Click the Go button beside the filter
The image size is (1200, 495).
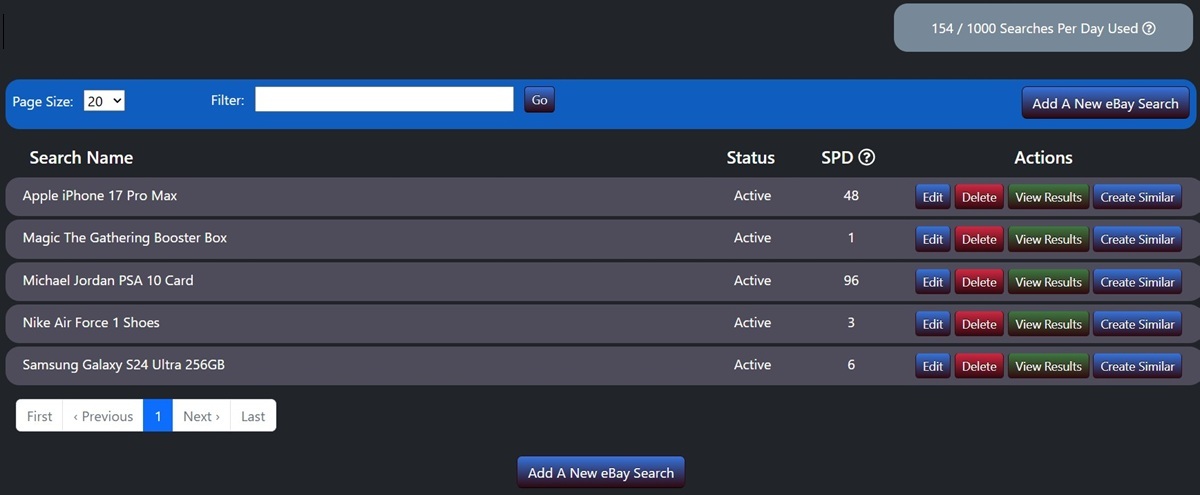[539, 100]
